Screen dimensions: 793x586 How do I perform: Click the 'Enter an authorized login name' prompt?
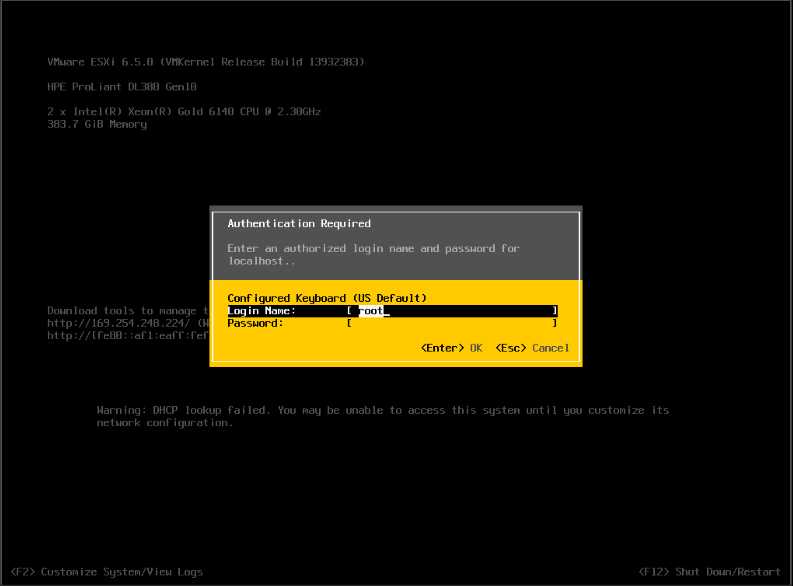click(373, 255)
